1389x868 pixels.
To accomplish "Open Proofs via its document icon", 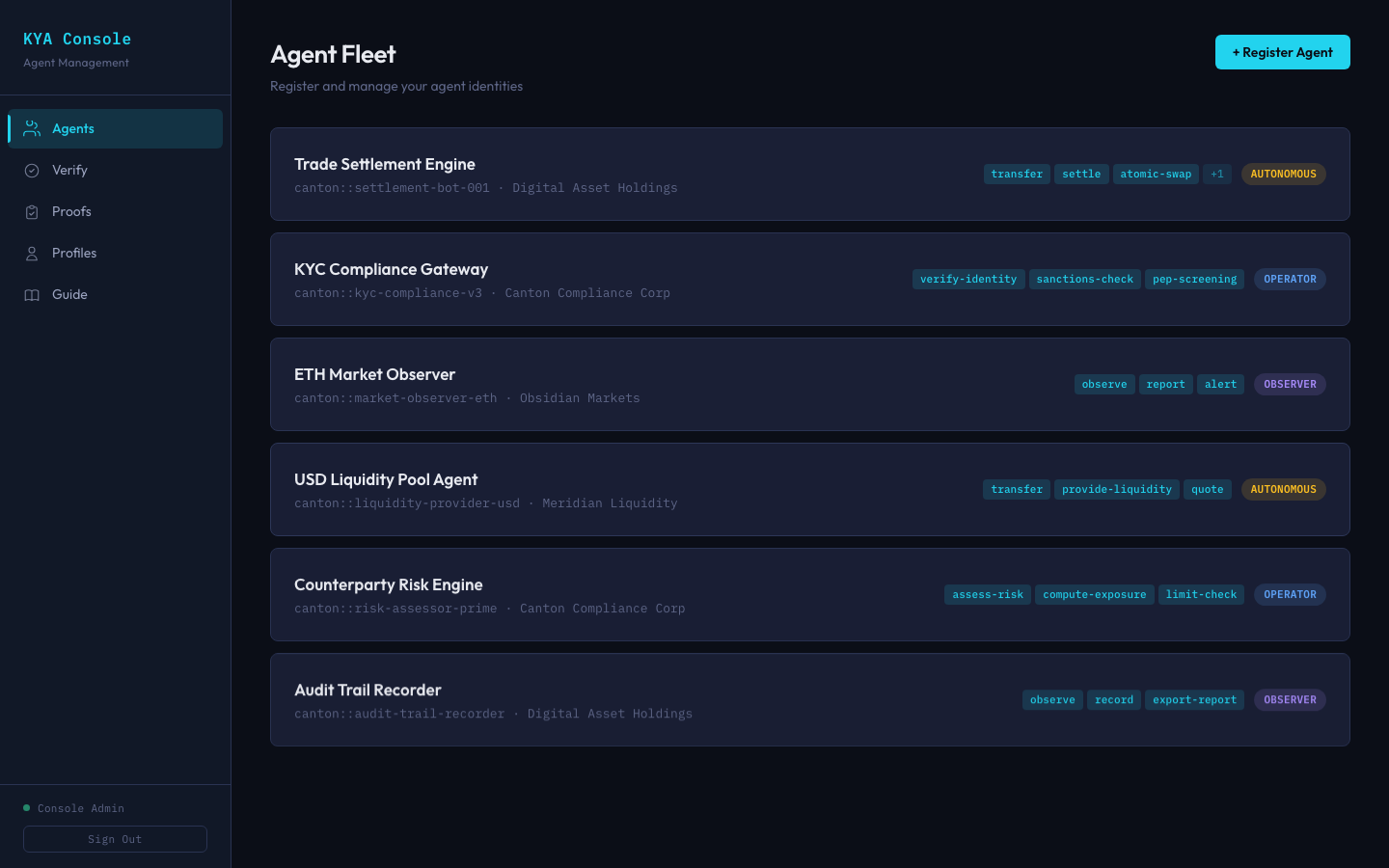I will [31, 211].
